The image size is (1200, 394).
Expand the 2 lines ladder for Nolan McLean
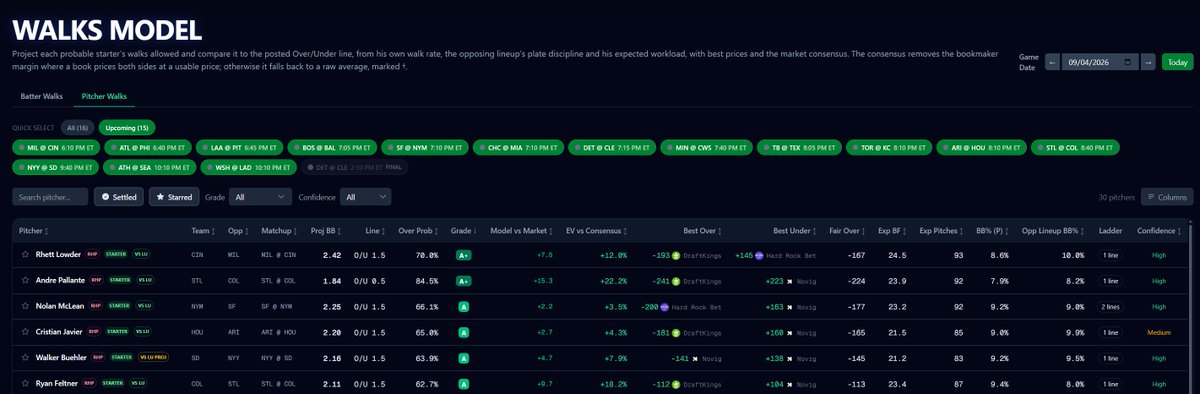coord(1110,306)
